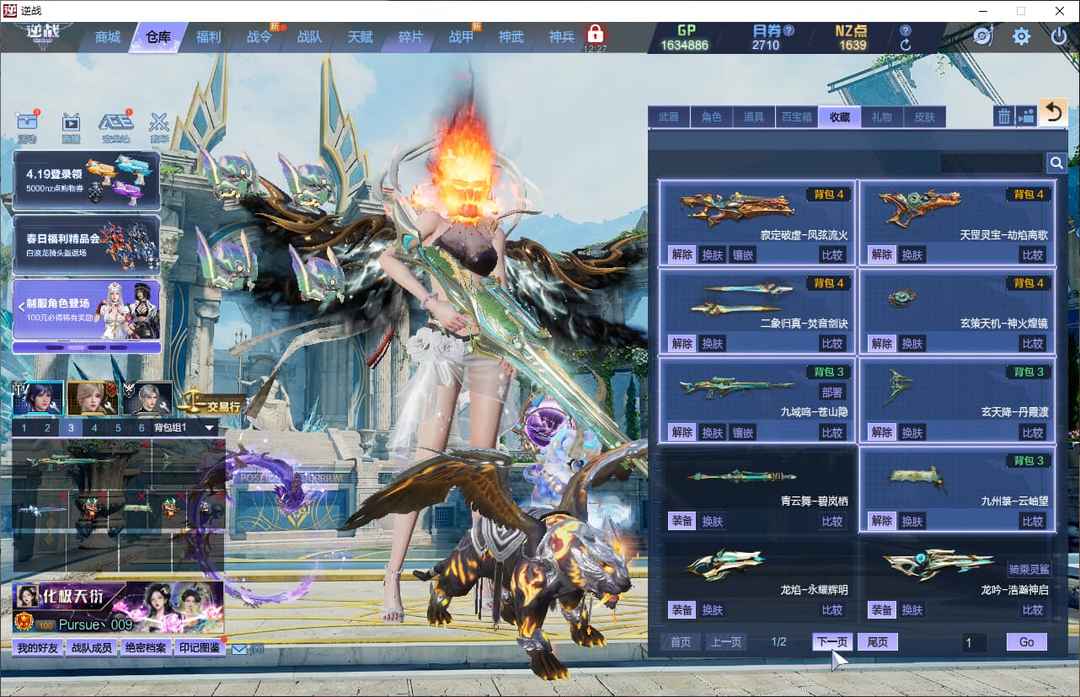This screenshot has width=1080, height=697.
Task: Switch to the 角色 inventory tab
Action: click(x=711, y=117)
